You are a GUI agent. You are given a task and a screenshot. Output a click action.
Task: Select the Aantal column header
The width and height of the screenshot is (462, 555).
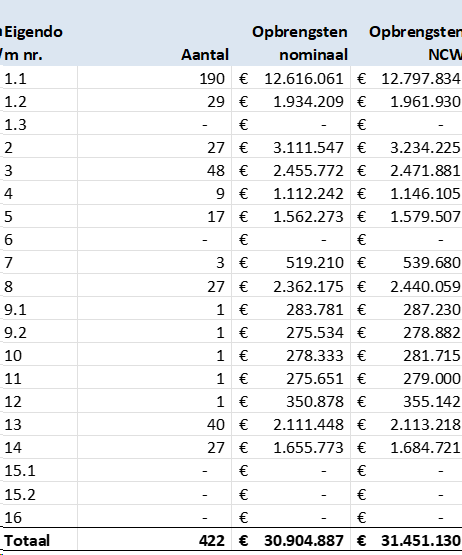205,55
